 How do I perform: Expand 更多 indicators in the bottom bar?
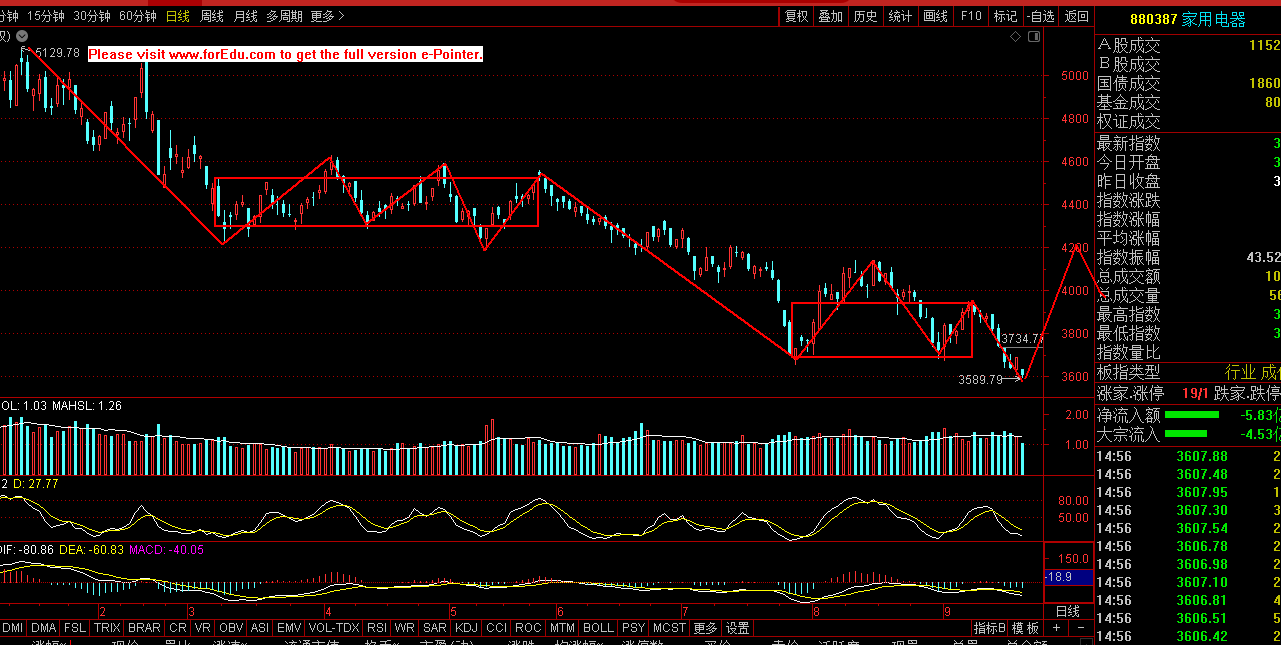pos(705,628)
